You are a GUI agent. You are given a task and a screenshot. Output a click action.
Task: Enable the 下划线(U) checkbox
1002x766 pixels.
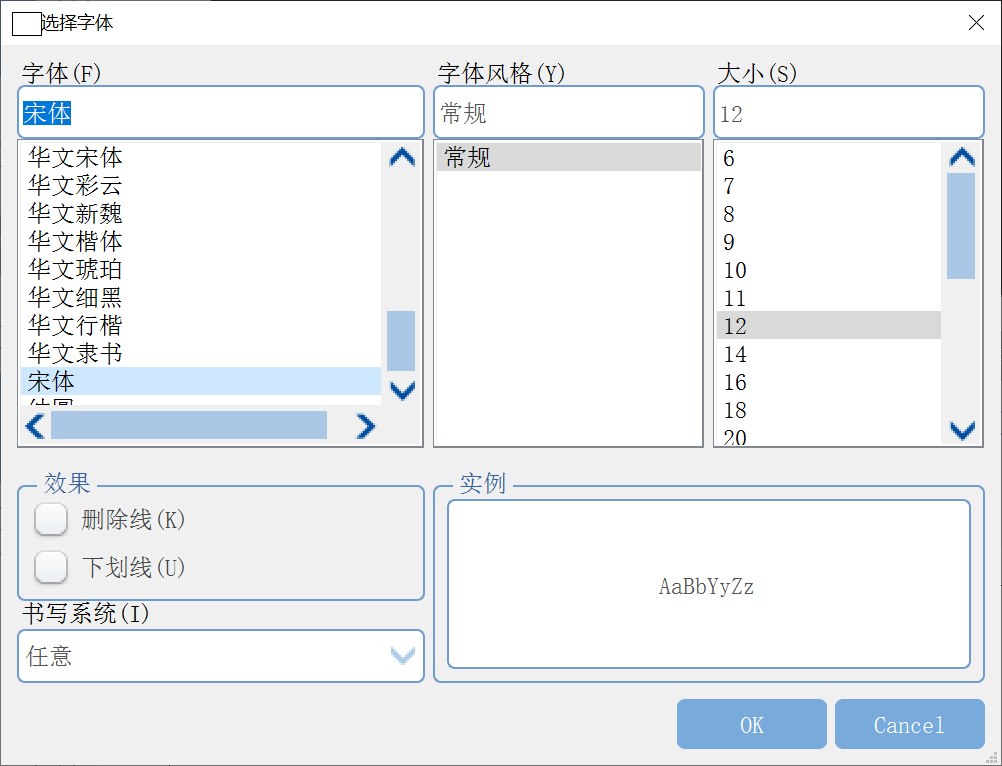coord(51,567)
